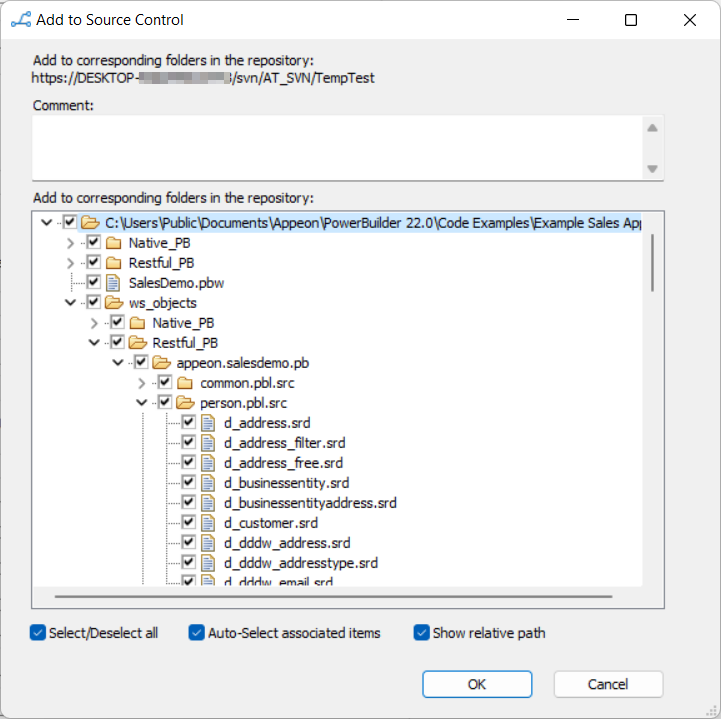
Task: Click the d_address_filter.srd file icon
Action: coord(208,443)
